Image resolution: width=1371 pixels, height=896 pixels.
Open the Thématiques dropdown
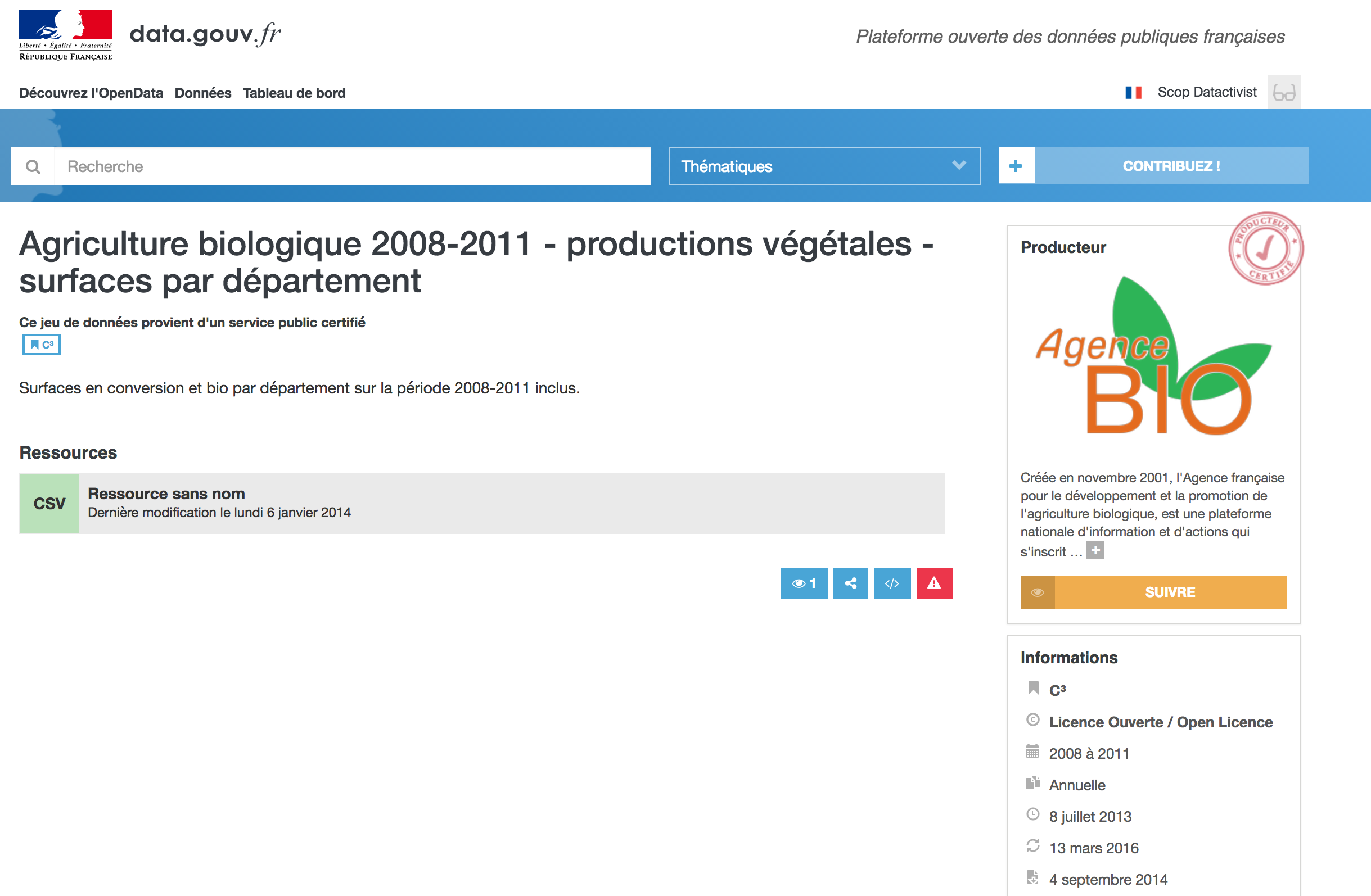pyautogui.click(x=824, y=166)
